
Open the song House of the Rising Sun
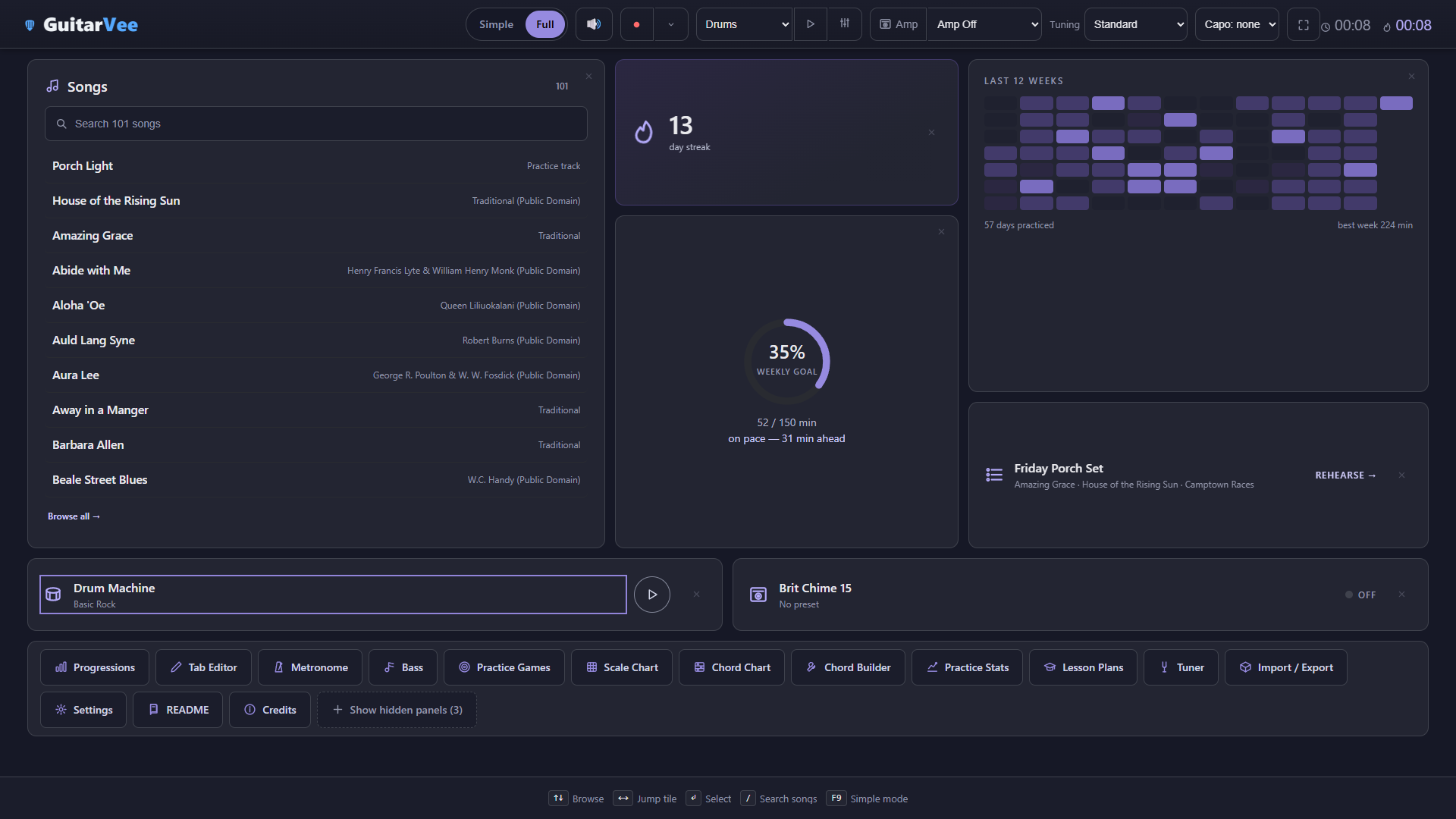click(316, 201)
